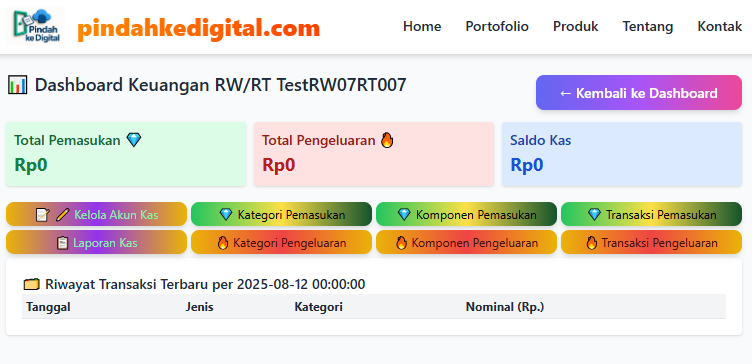Click the bar chart icon beside the dashboard title
Viewport: 752px width, 364px height.
point(18,85)
